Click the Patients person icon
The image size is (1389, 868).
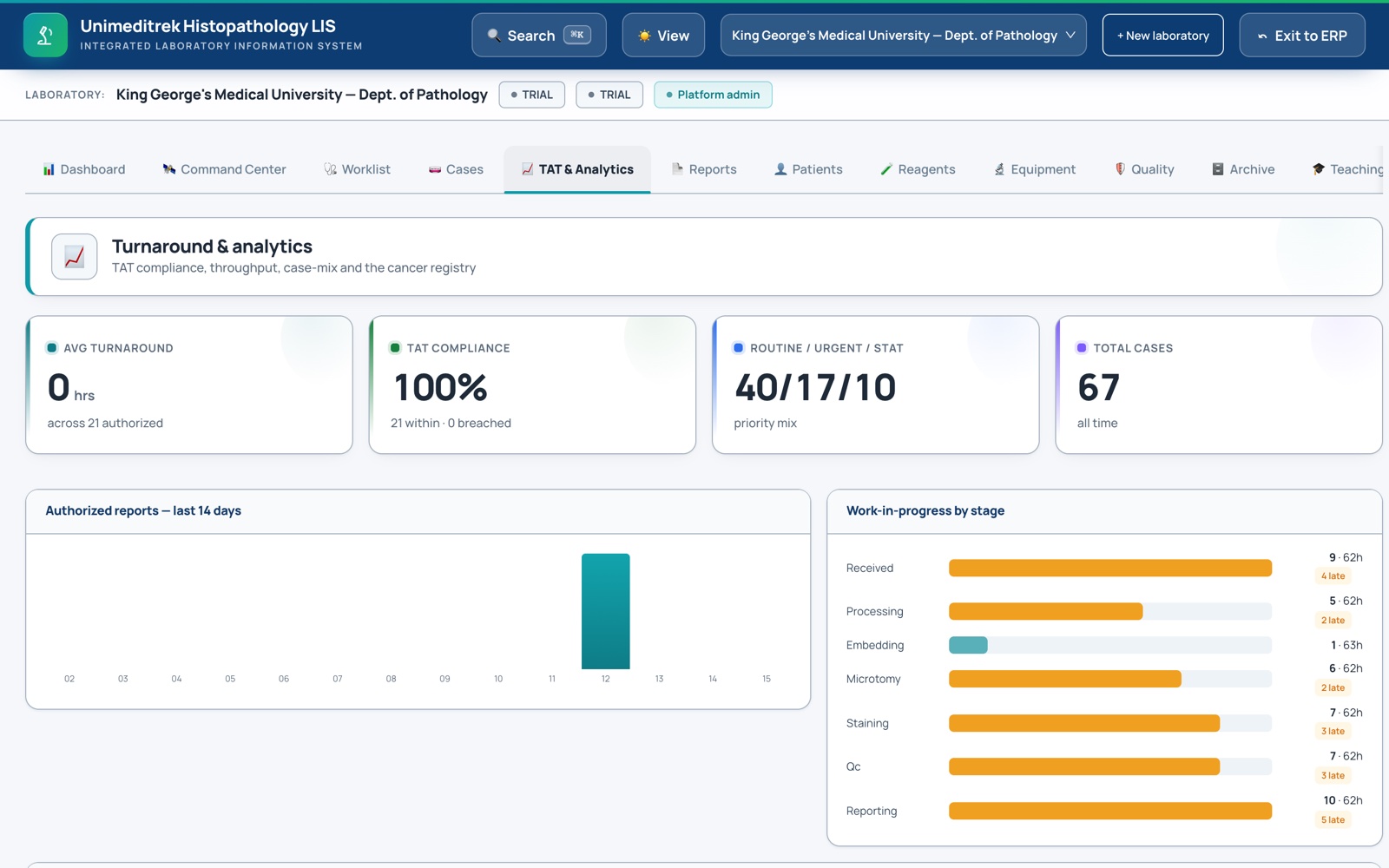pyautogui.click(x=780, y=169)
